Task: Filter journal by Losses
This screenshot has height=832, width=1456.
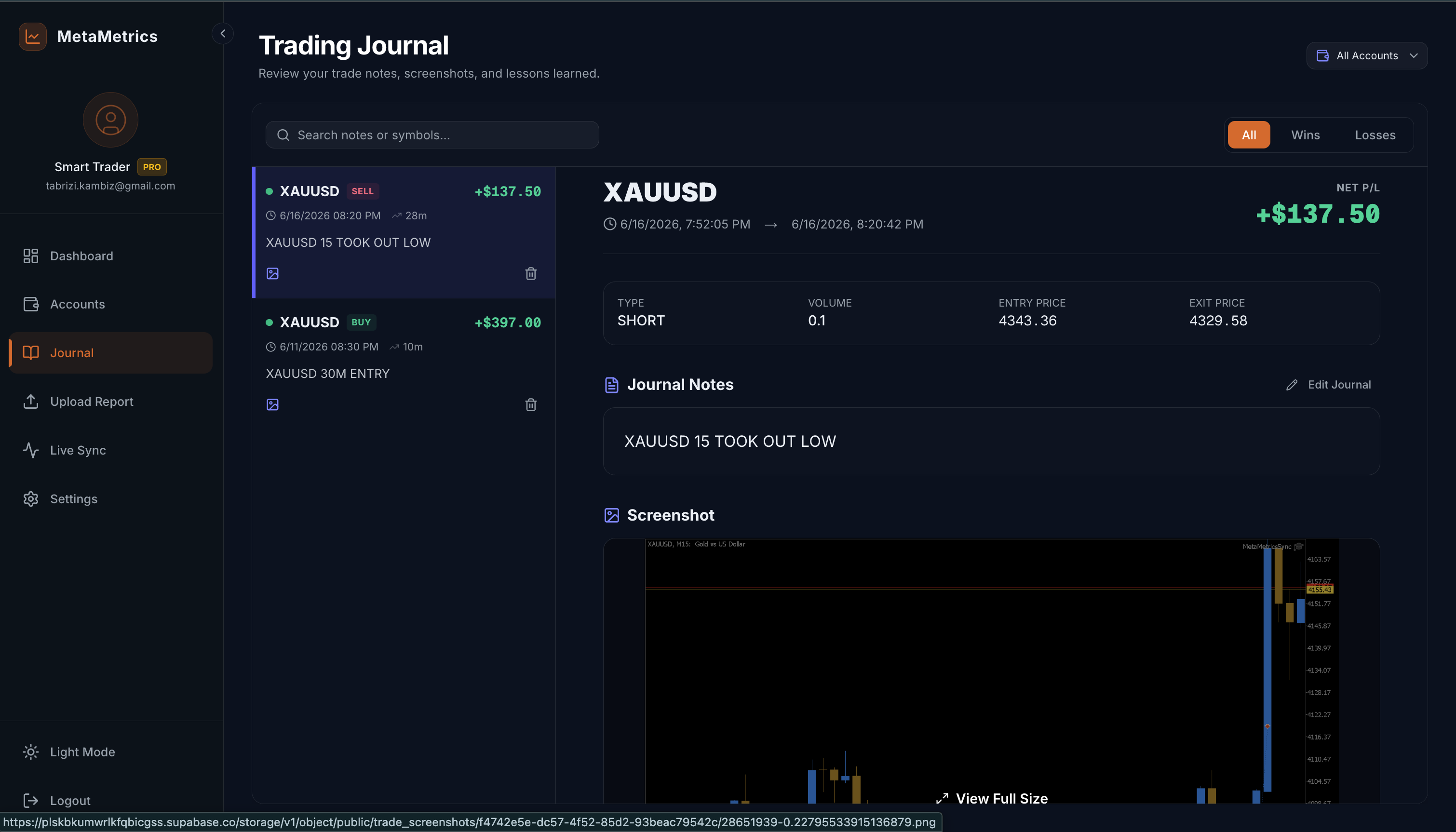Action: pyautogui.click(x=1375, y=135)
